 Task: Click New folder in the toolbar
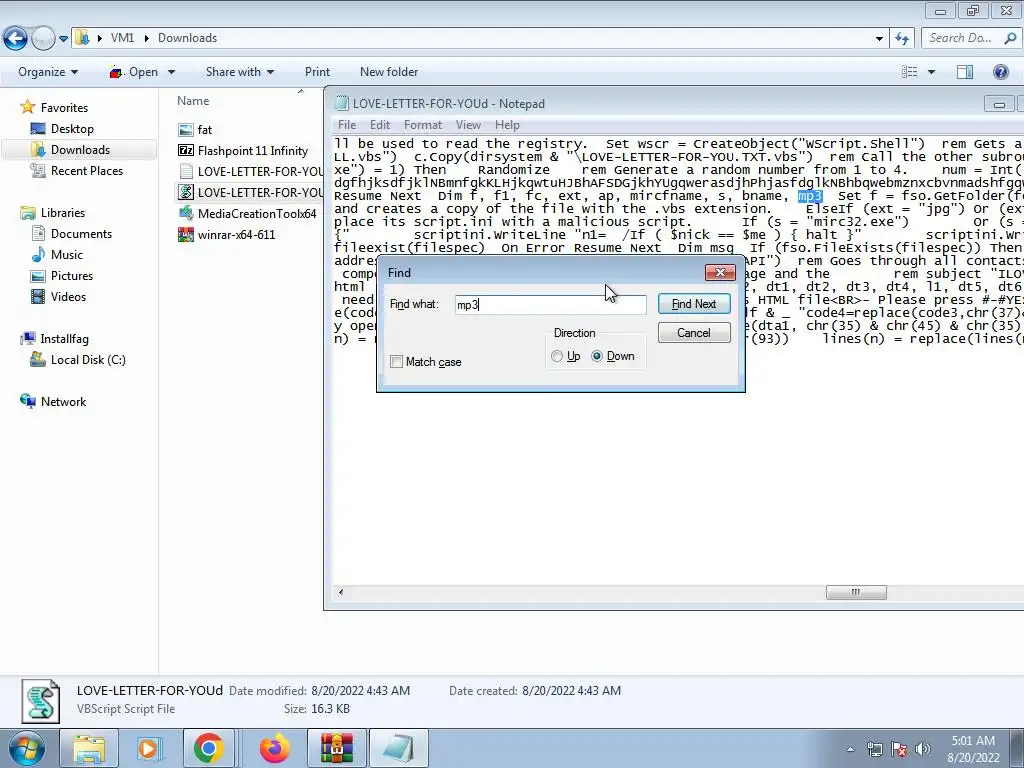389,72
